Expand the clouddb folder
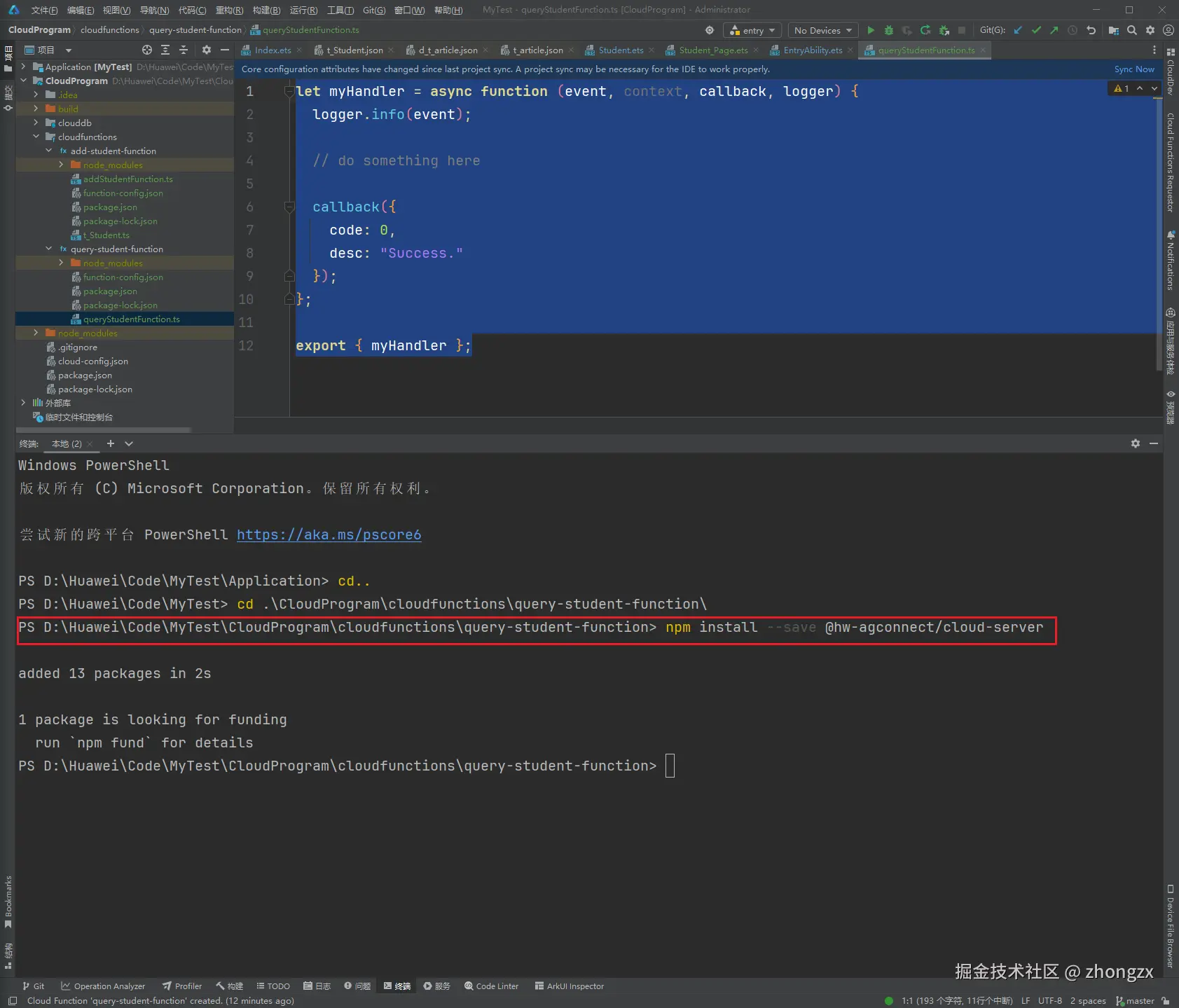The width and height of the screenshot is (1179, 1008). coord(36,123)
